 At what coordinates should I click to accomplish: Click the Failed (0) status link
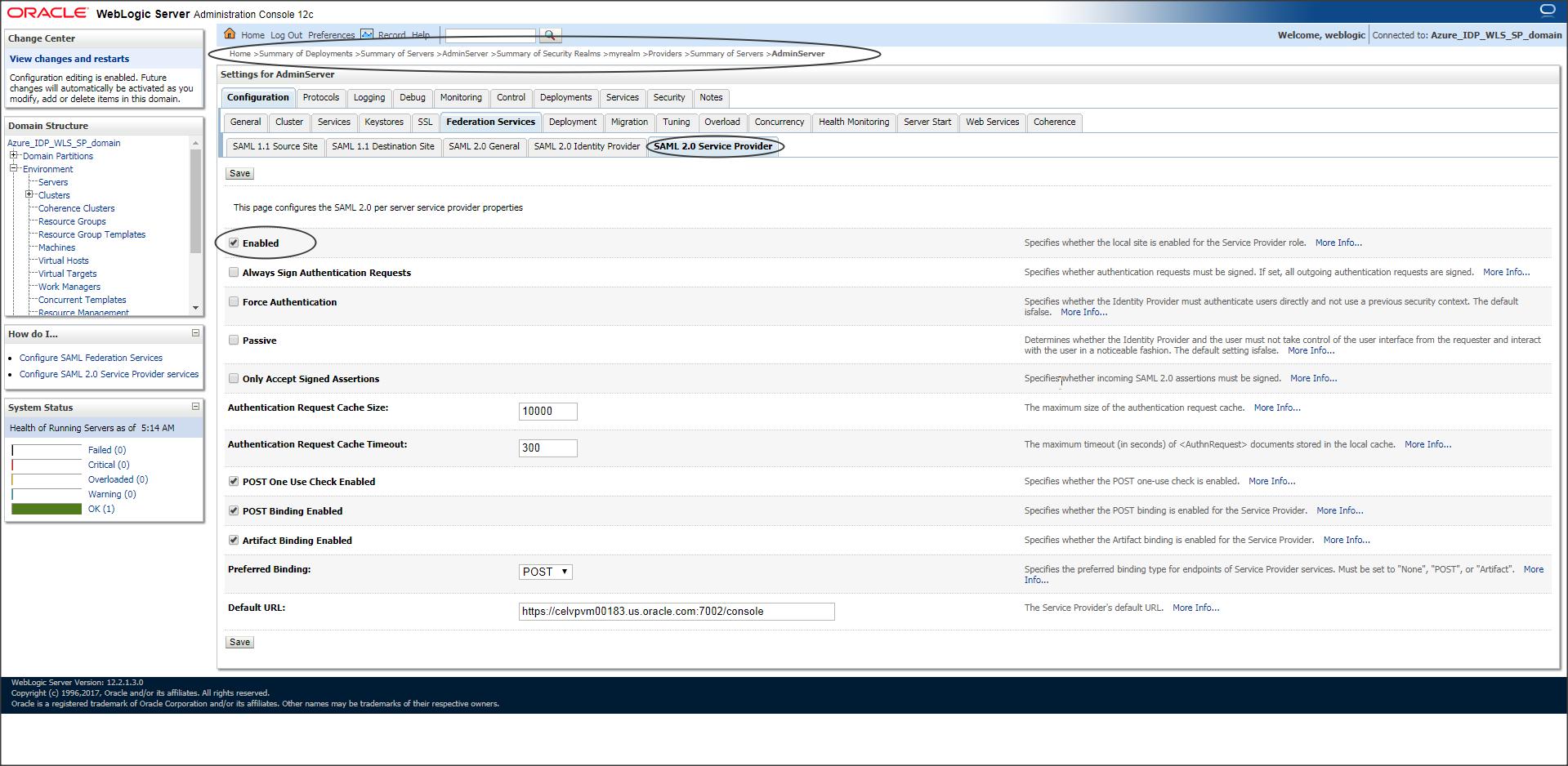(x=107, y=450)
